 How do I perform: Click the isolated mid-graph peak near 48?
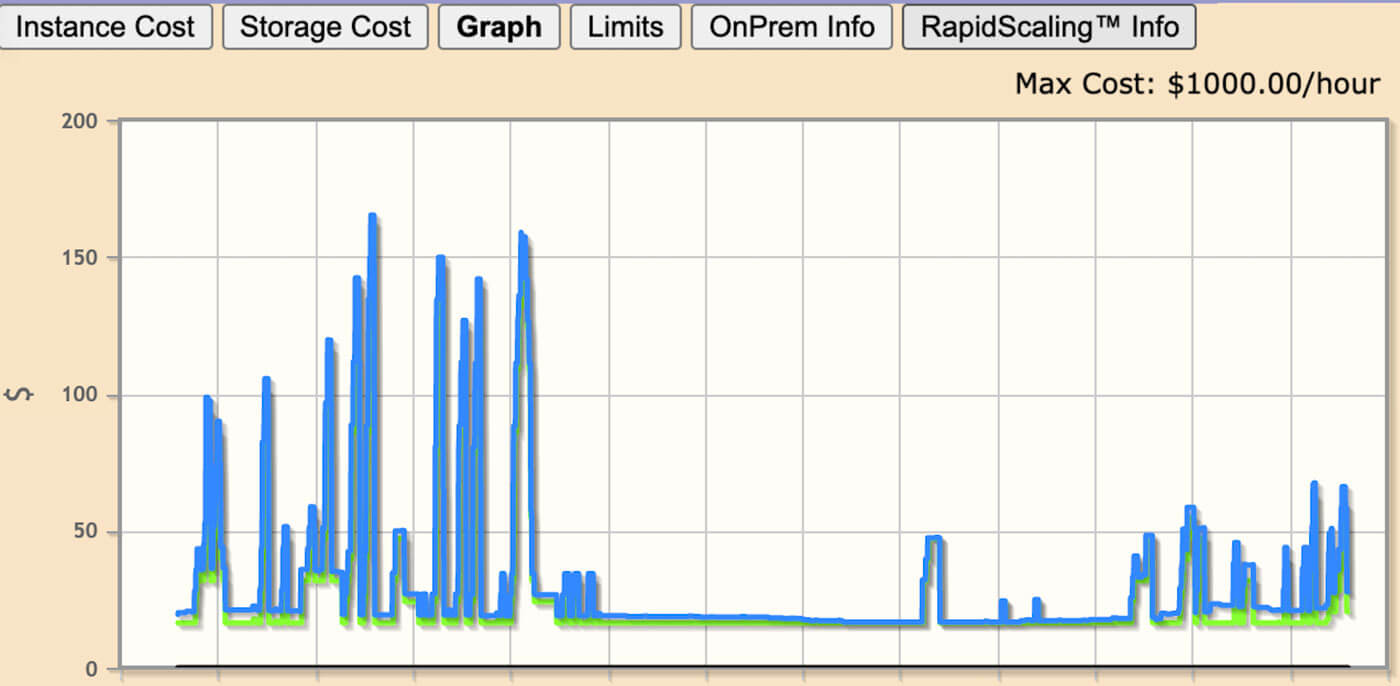coord(934,539)
